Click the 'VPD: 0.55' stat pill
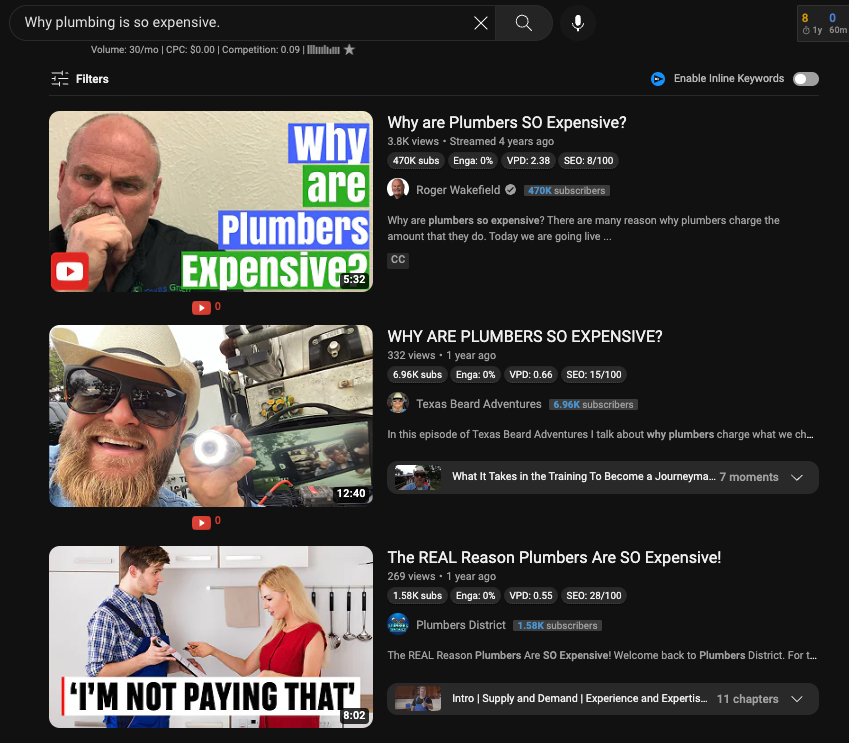The height and width of the screenshot is (743, 849). click(531, 596)
